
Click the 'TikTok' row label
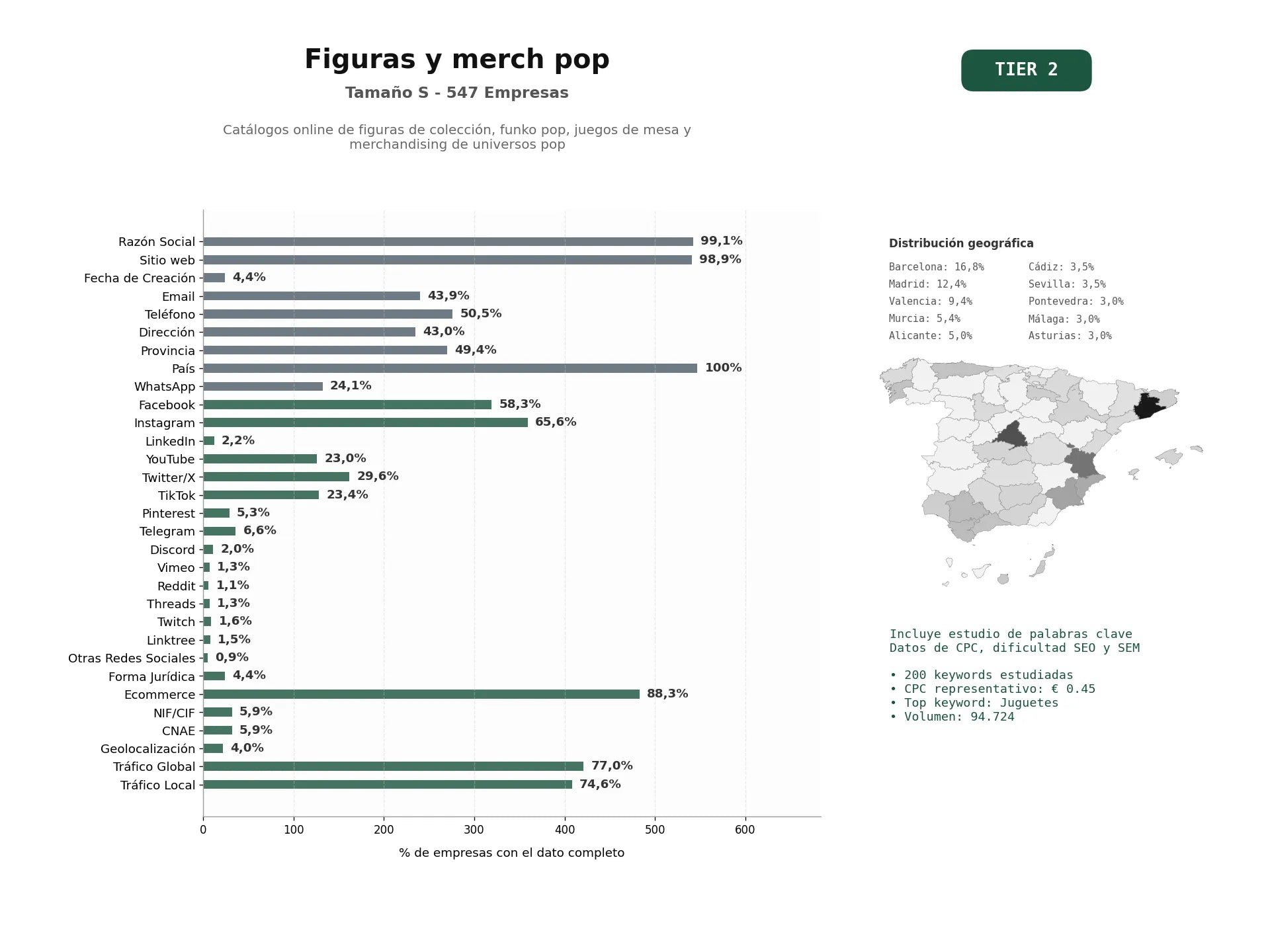pos(177,495)
